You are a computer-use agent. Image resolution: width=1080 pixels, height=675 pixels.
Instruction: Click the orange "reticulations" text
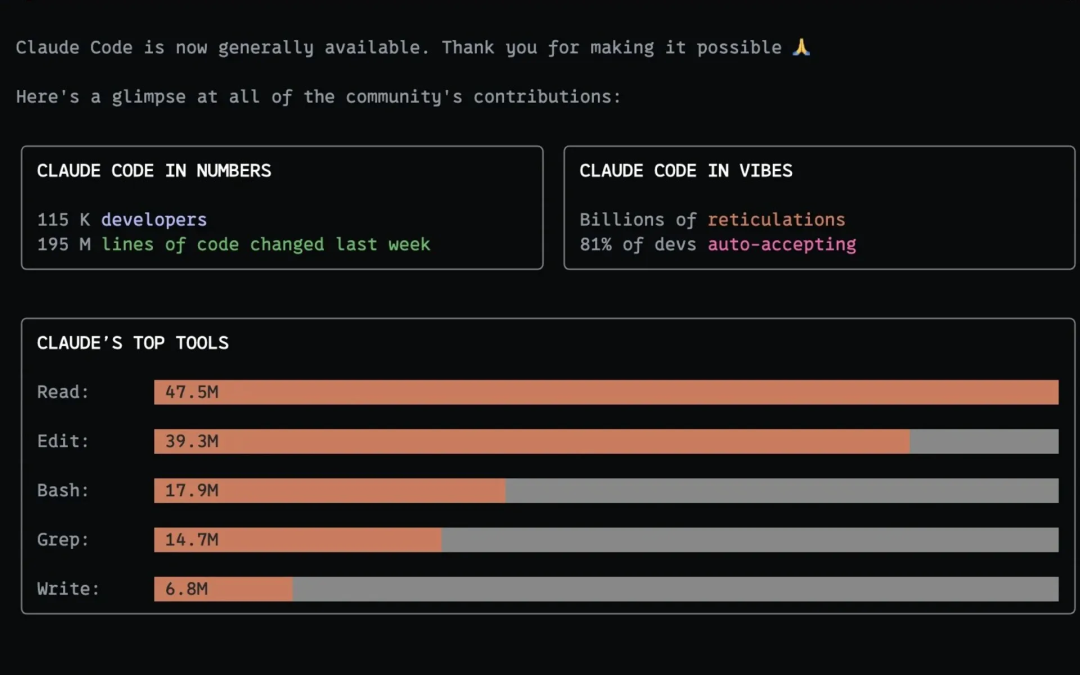[x=776, y=220]
